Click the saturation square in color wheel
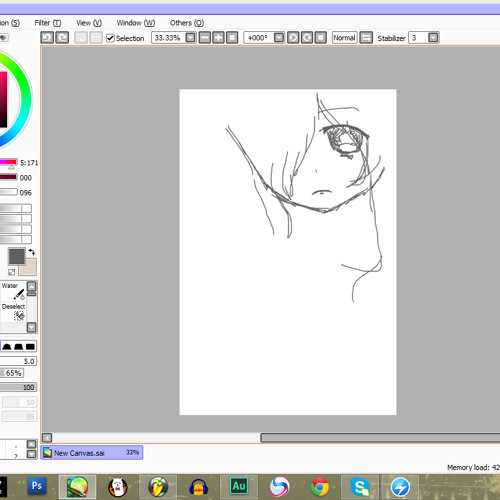This screenshot has height=500, width=500. (3, 99)
